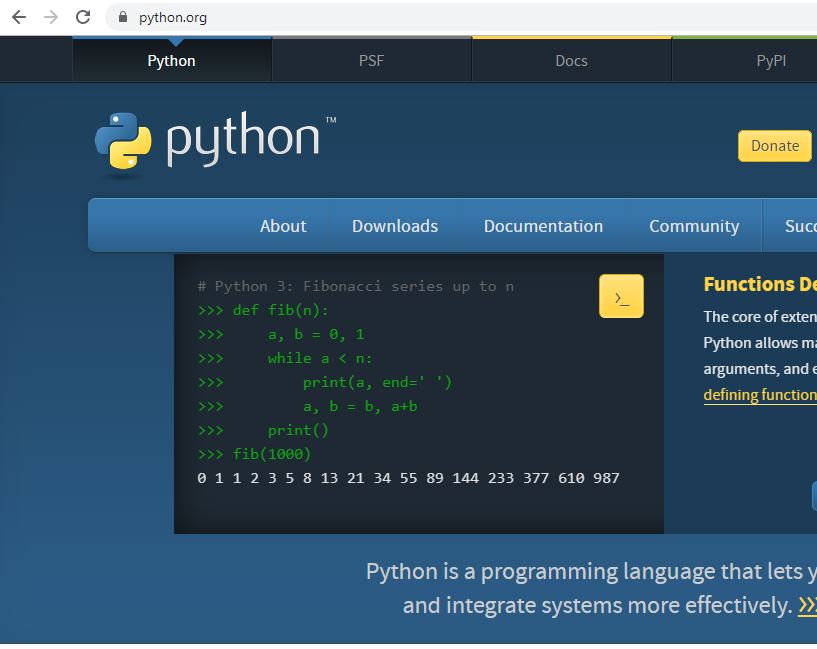
Task: Go forward using the browser forward arrow
Action: (51, 17)
